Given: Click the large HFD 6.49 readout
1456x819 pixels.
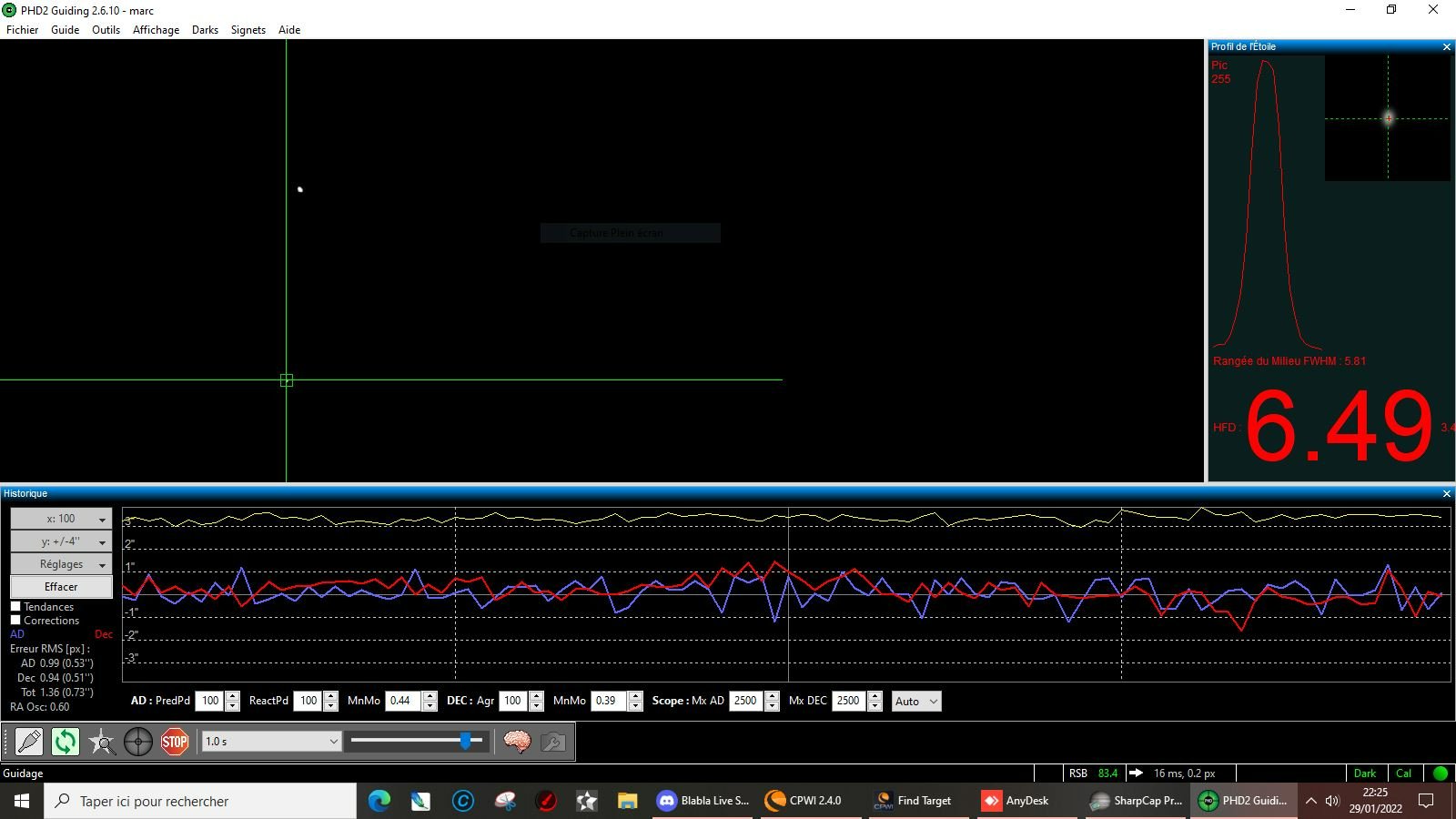Looking at the screenshot, I should [1339, 427].
